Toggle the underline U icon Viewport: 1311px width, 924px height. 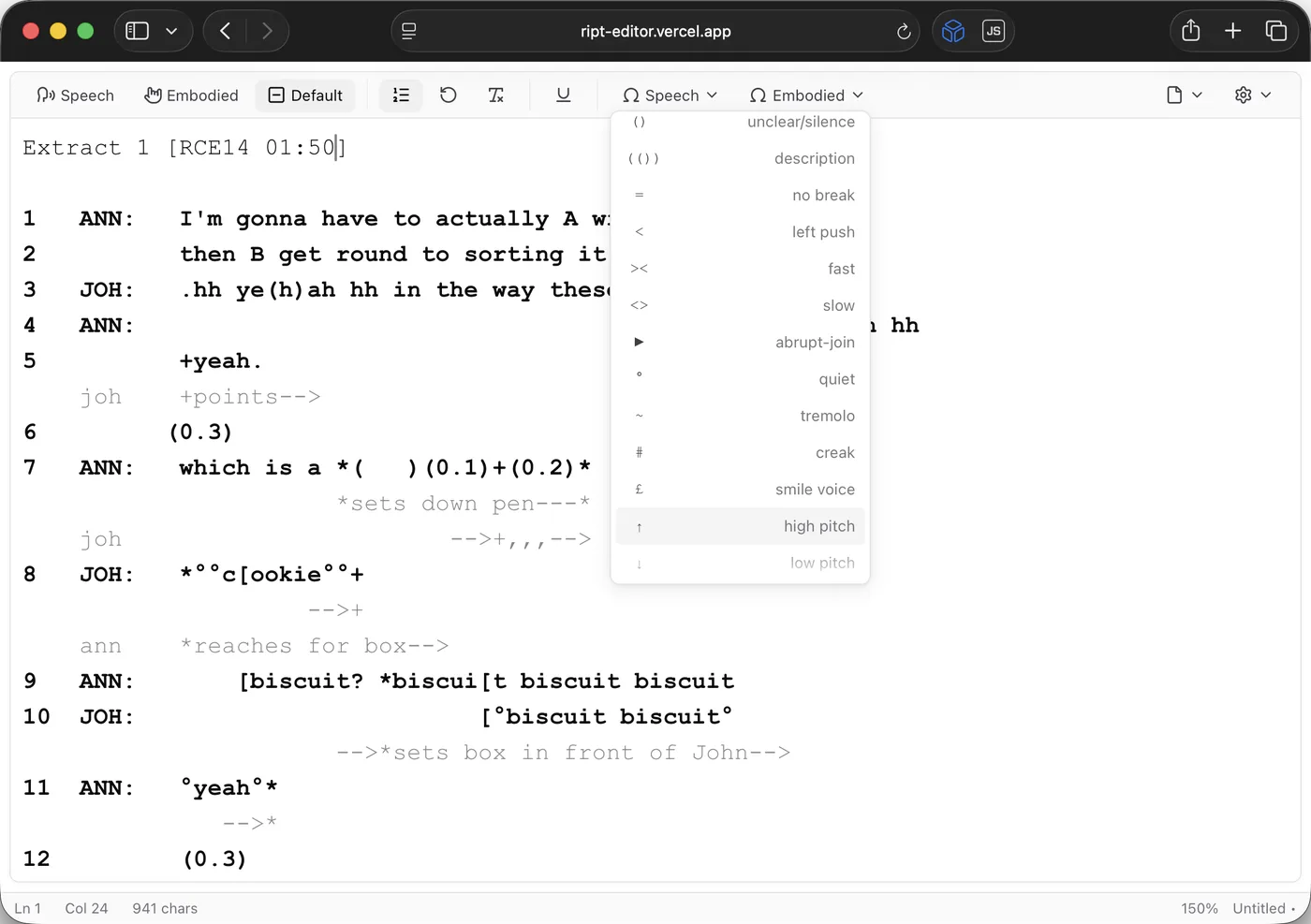click(x=563, y=95)
